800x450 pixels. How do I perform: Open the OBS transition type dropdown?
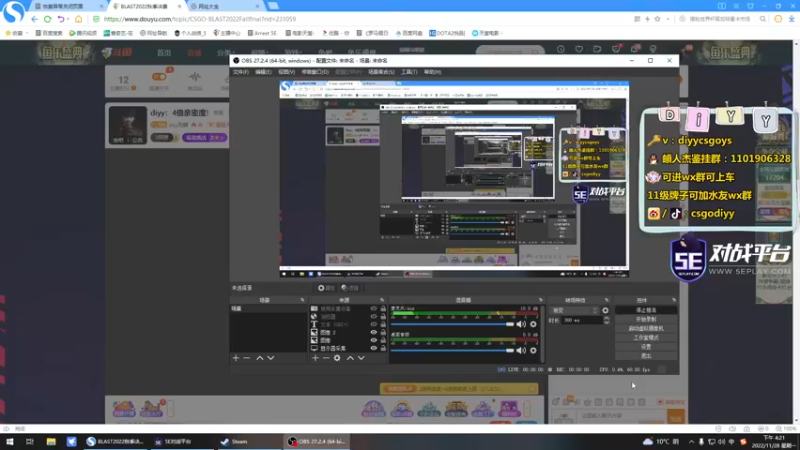pyautogui.click(x=574, y=310)
